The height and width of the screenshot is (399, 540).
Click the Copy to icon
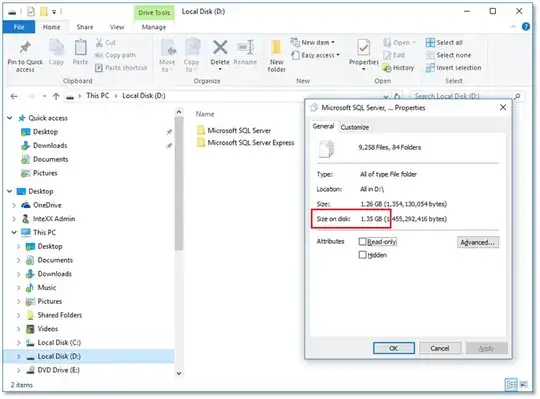coord(192,48)
